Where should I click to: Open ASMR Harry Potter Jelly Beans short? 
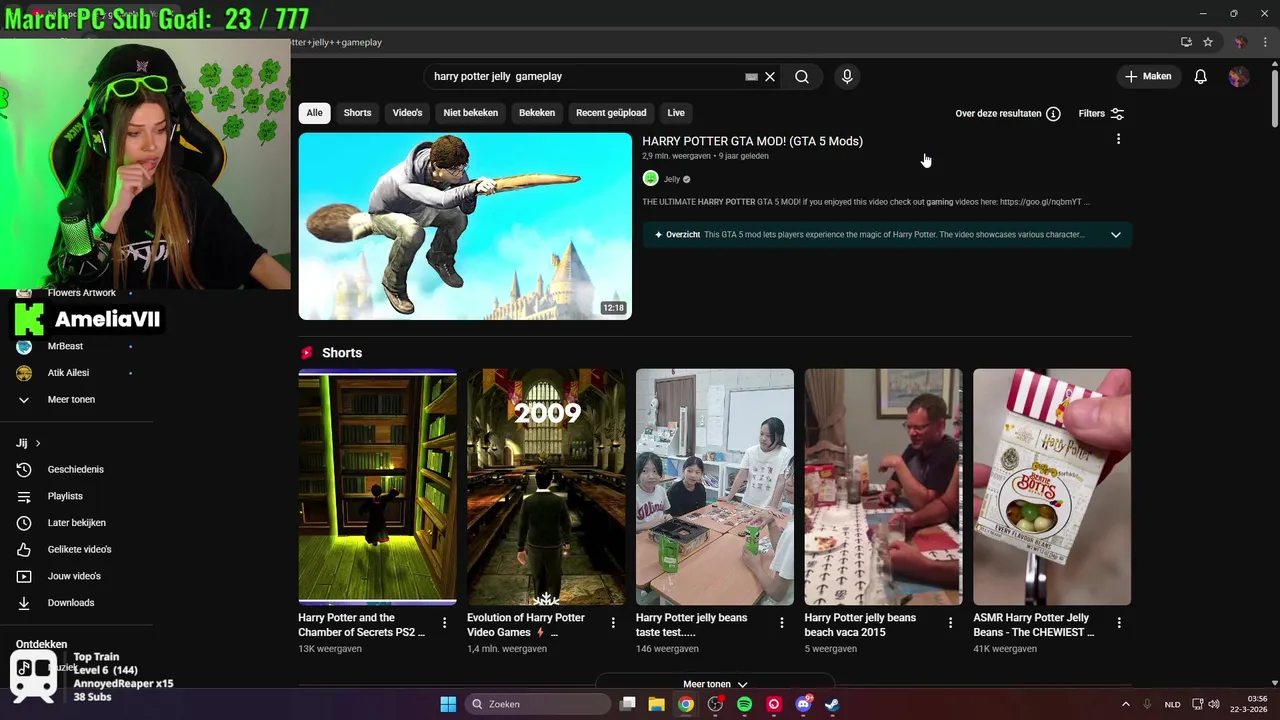[1052, 487]
